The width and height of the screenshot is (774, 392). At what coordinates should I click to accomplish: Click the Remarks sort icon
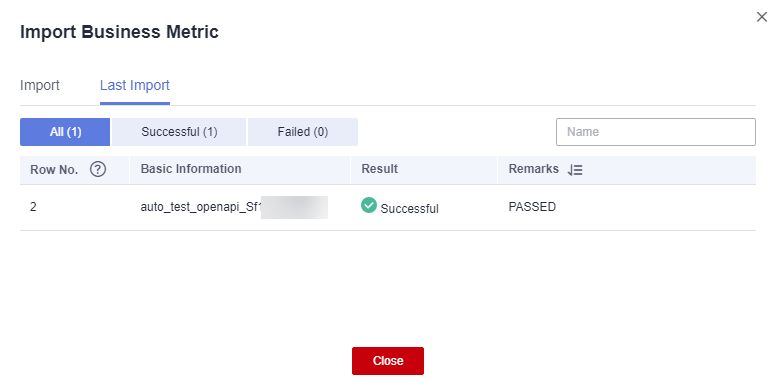575,170
